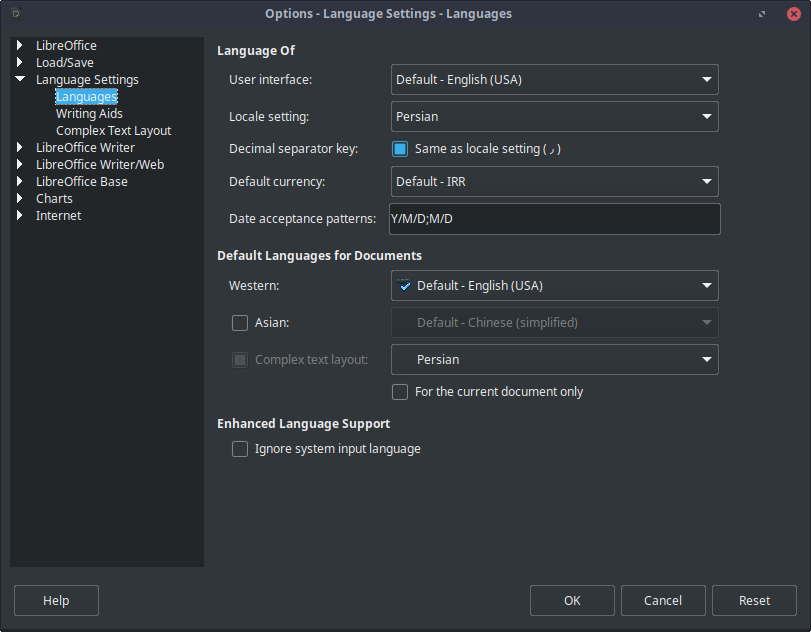Check For the current document only
This screenshot has height=632, width=811.
coord(400,392)
